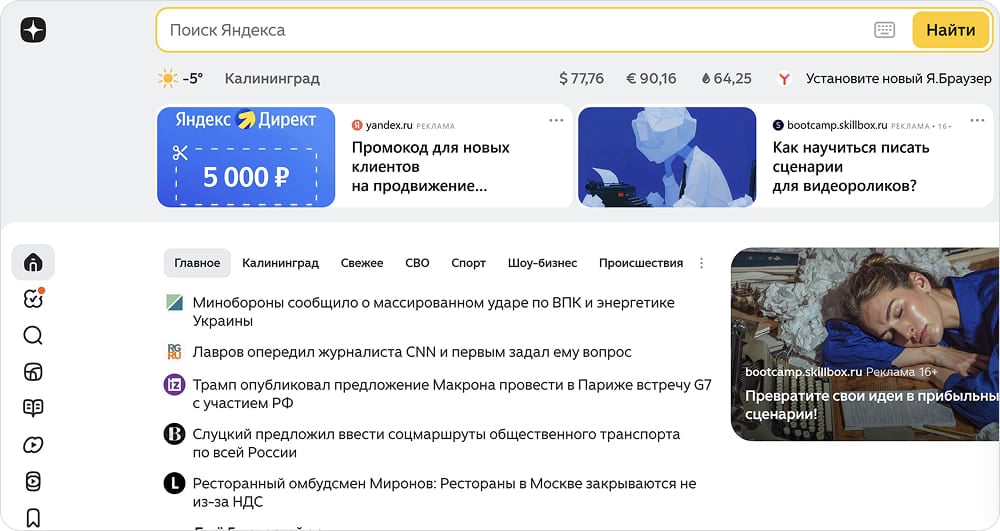1000x531 pixels.
Task: Open the home icon in left sidebar
Action: pyautogui.click(x=33, y=262)
